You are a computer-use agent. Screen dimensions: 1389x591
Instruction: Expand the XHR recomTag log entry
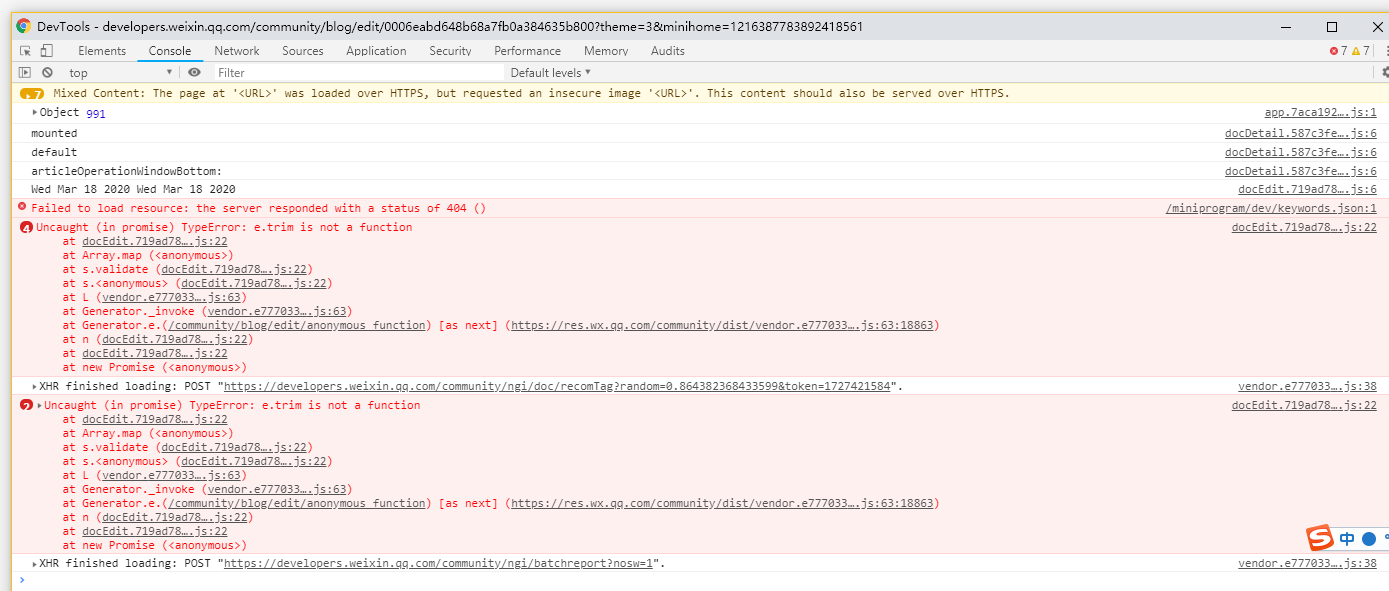tap(35, 386)
